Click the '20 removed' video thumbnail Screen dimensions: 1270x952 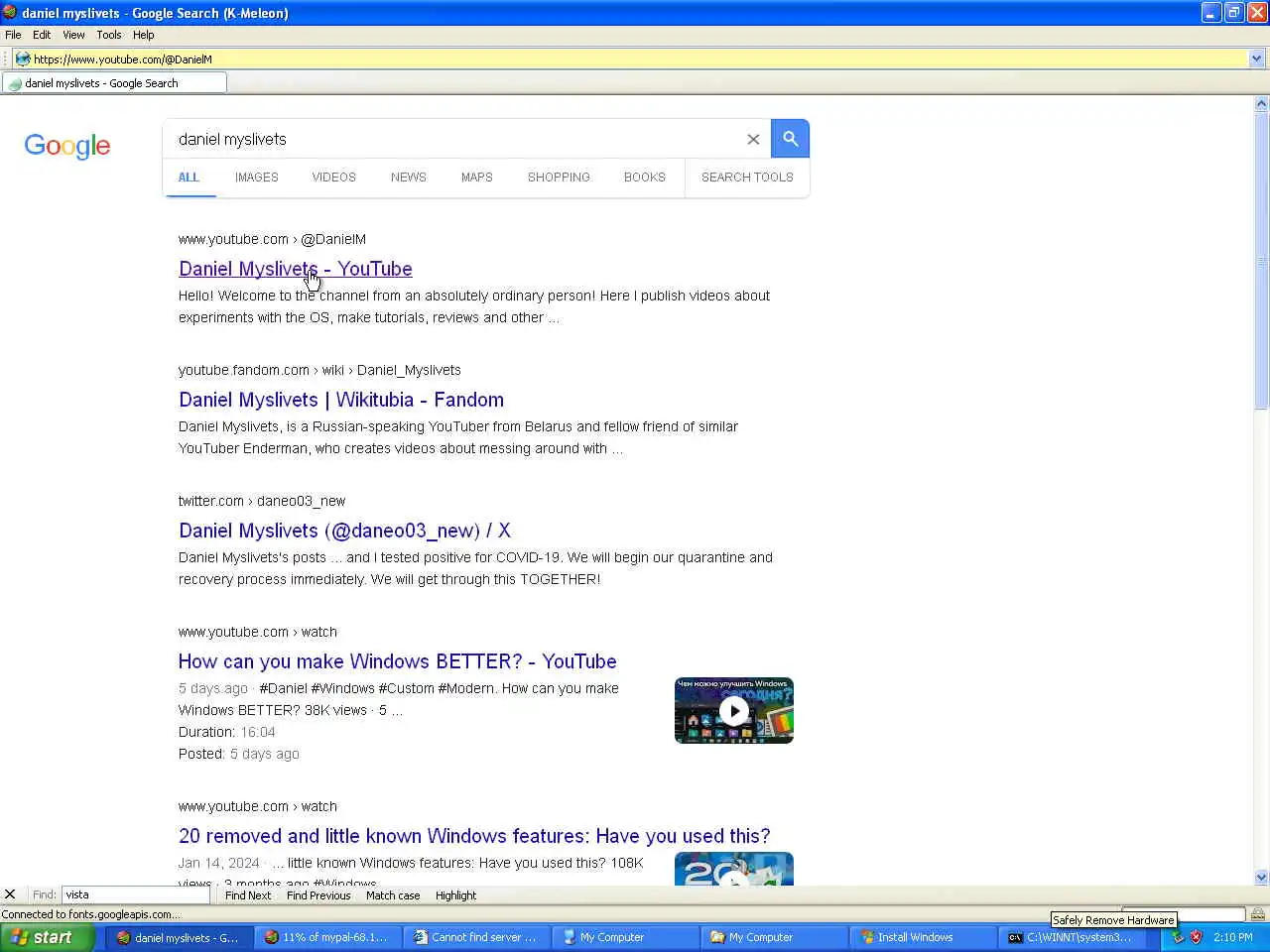(x=734, y=869)
